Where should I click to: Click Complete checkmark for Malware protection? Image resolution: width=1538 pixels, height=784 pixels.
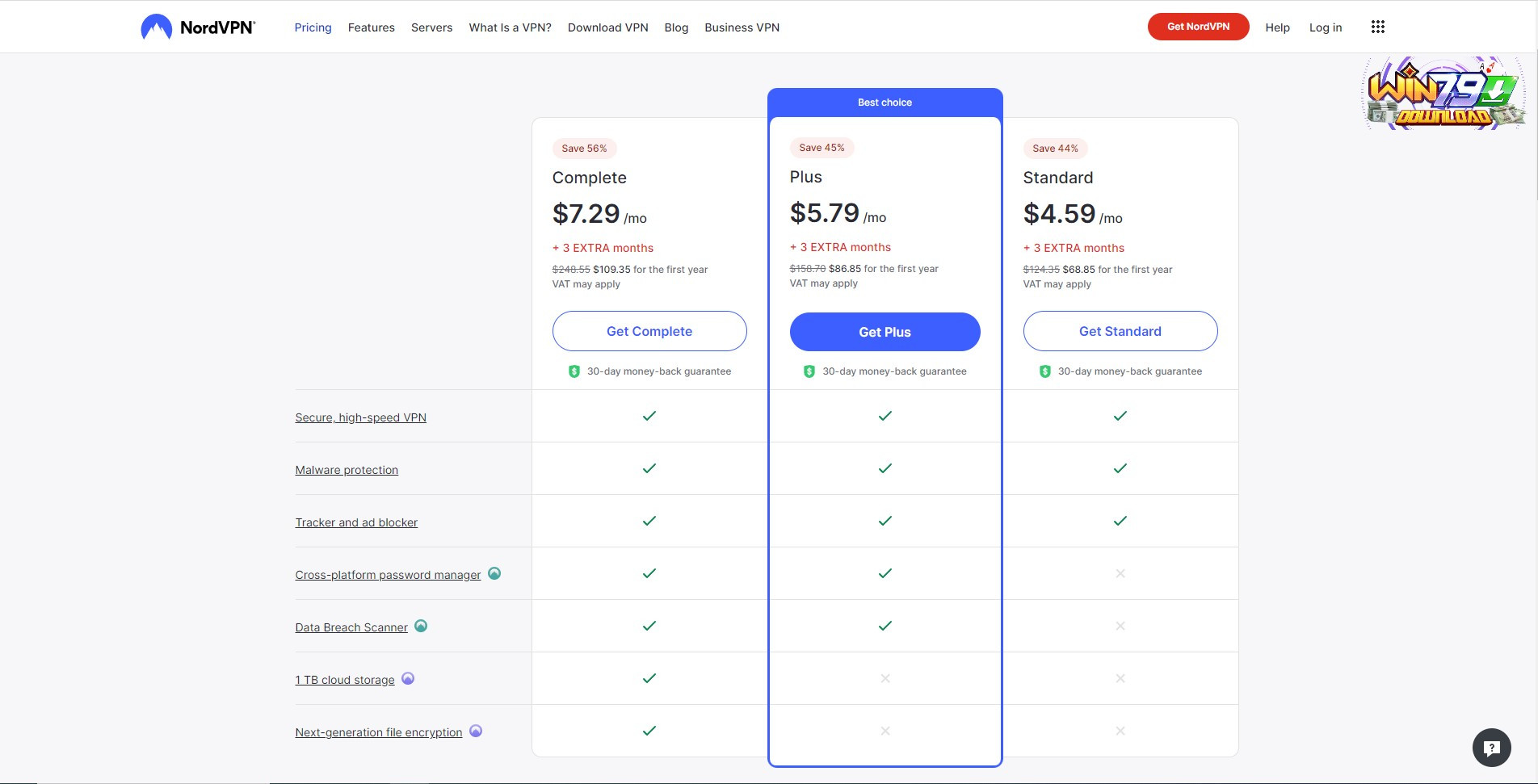coord(649,468)
